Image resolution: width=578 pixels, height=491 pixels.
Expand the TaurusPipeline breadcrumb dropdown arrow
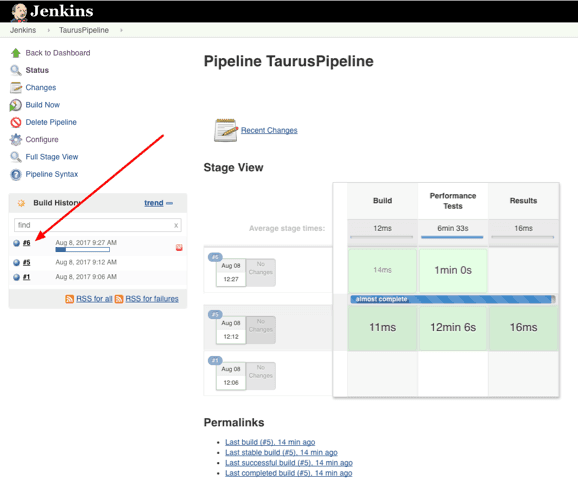tap(121, 30)
